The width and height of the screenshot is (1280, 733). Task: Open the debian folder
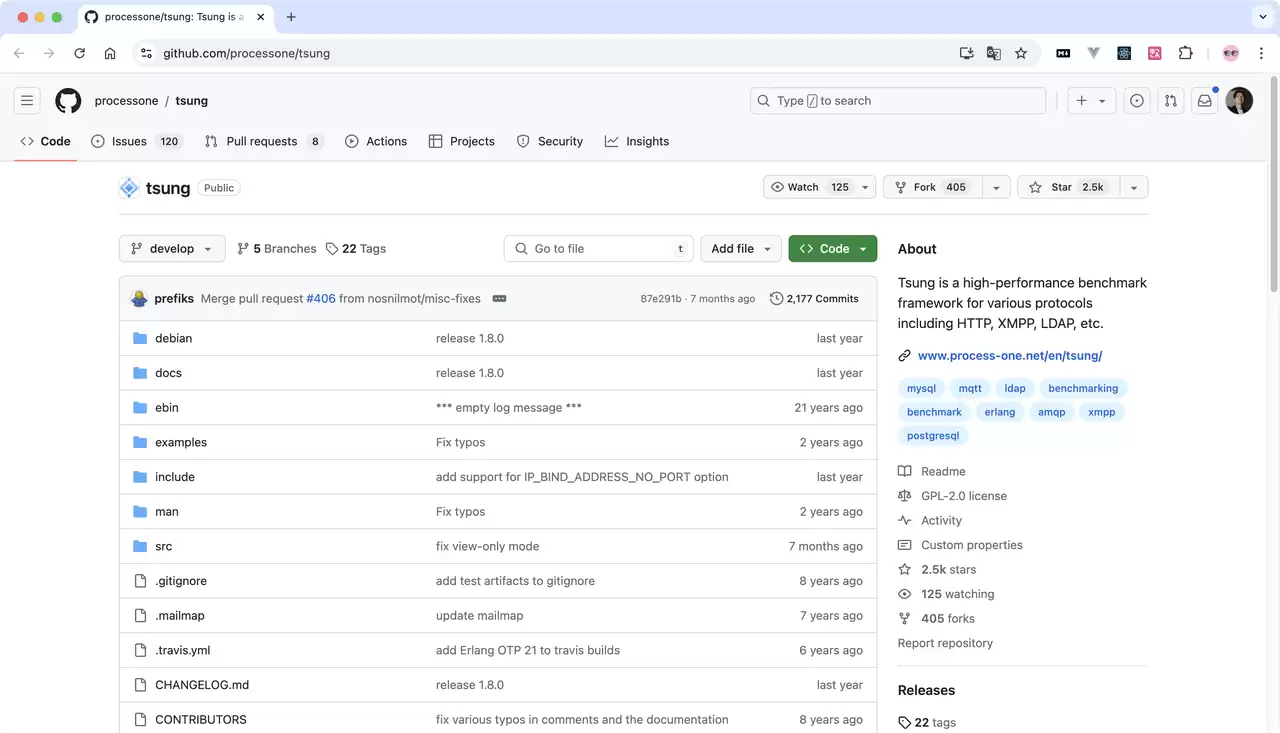pyautogui.click(x=173, y=338)
